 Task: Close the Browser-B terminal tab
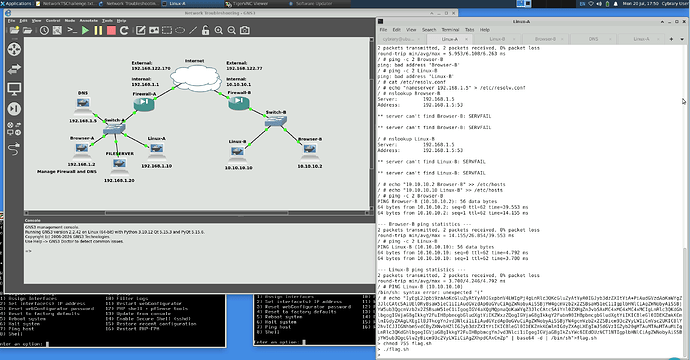point(562,39)
